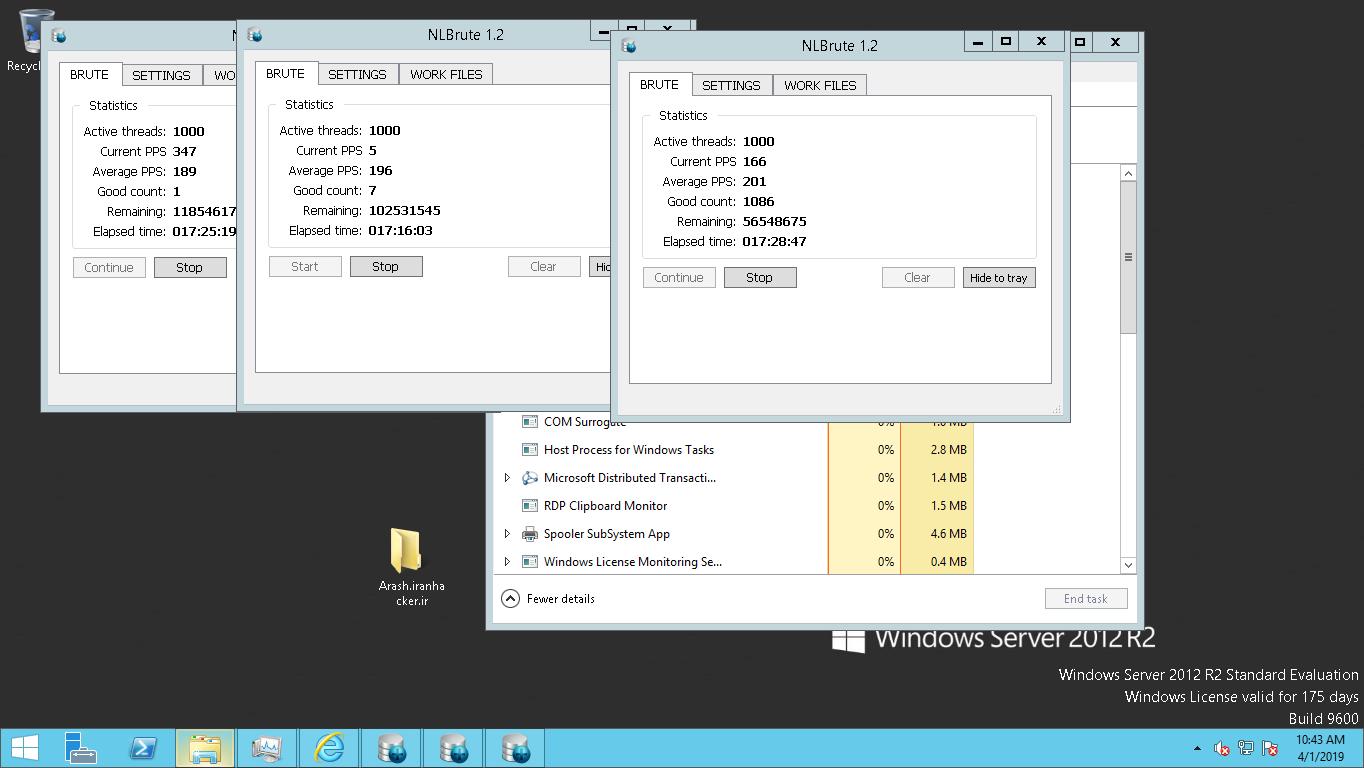Click Stop in the front NLBrute window

click(760, 278)
